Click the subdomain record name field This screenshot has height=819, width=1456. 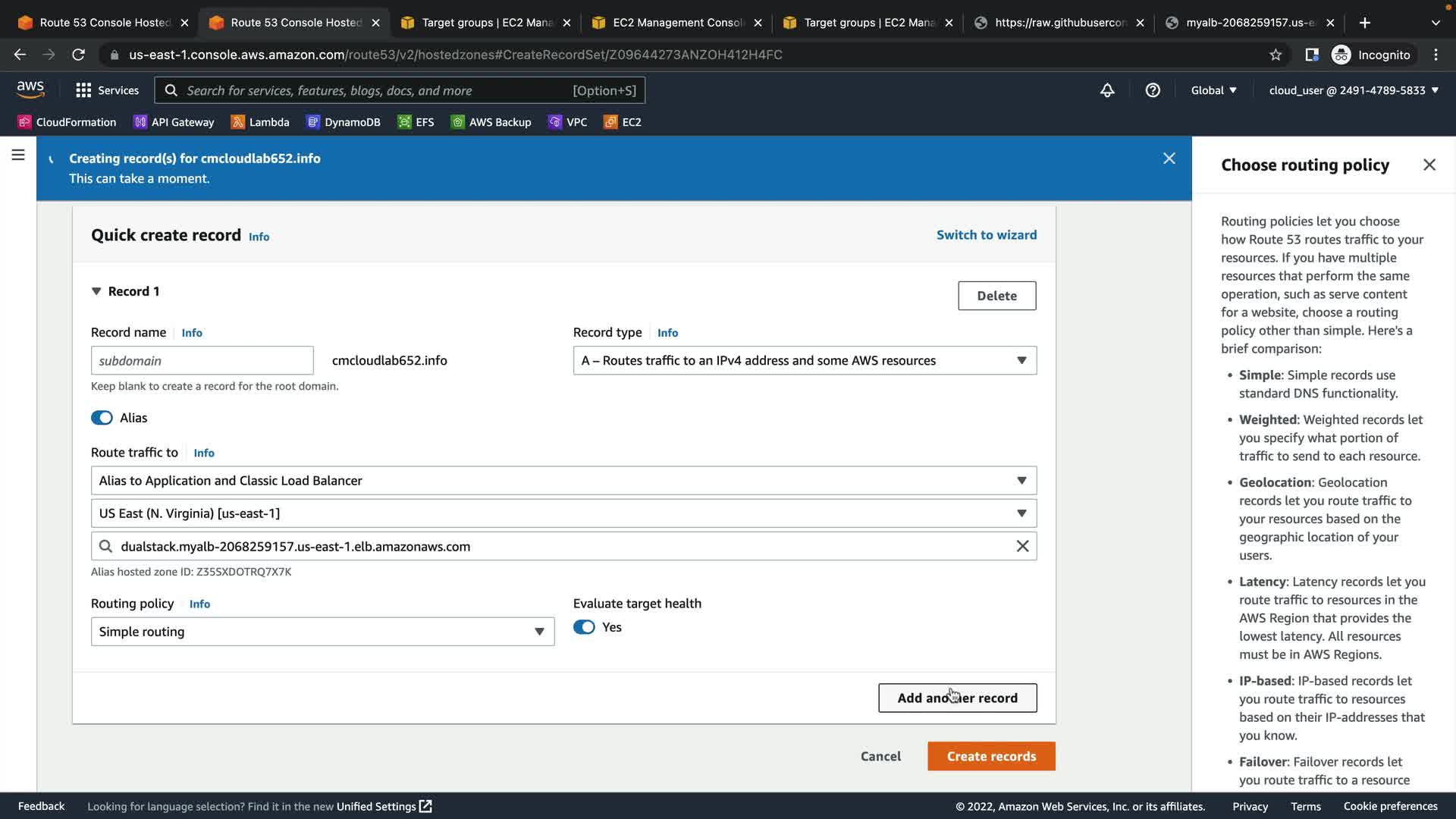coord(202,360)
